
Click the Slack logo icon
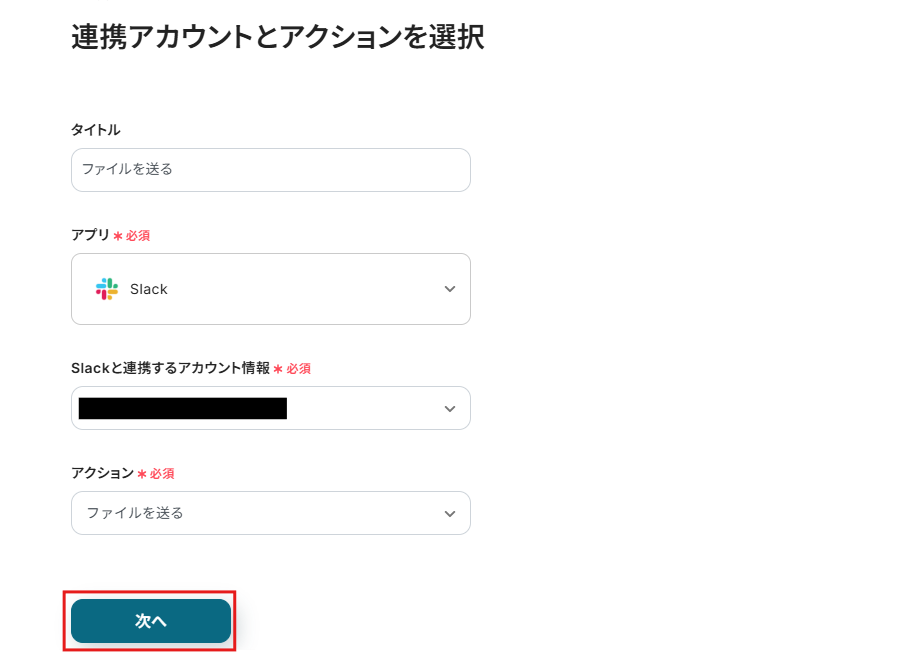[x=106, y=289]
